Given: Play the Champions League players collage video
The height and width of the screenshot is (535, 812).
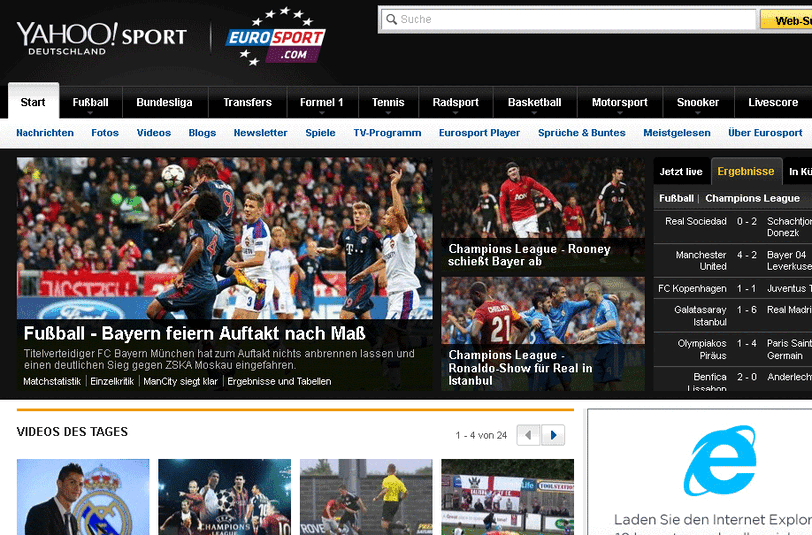Looking at the screenshot, I should [x=224, y=497].
